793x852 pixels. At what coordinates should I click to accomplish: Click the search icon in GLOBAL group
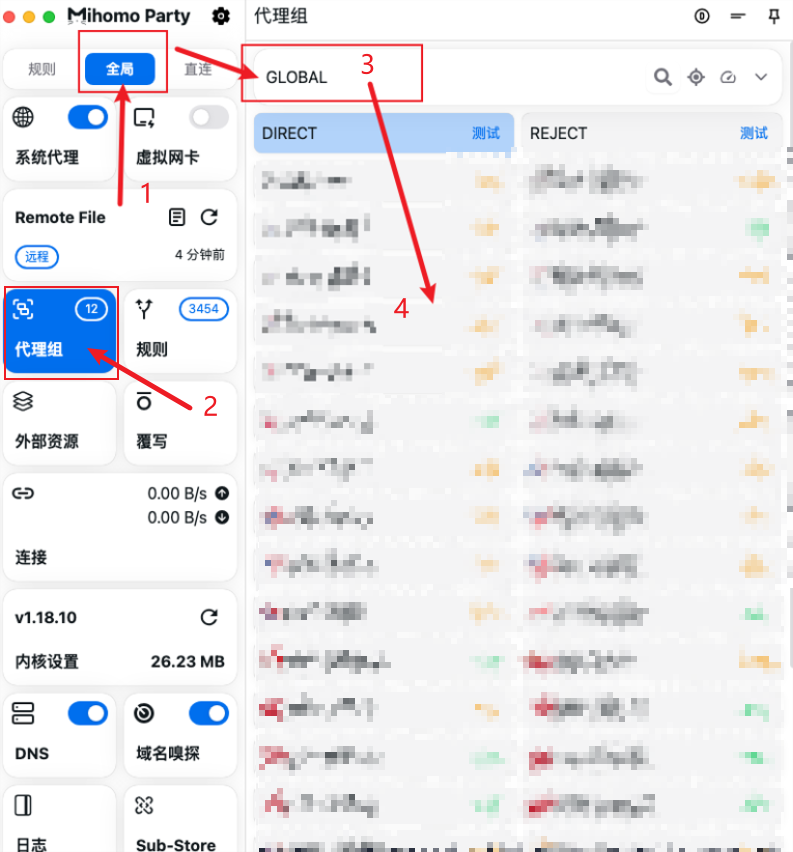[663, 77]
